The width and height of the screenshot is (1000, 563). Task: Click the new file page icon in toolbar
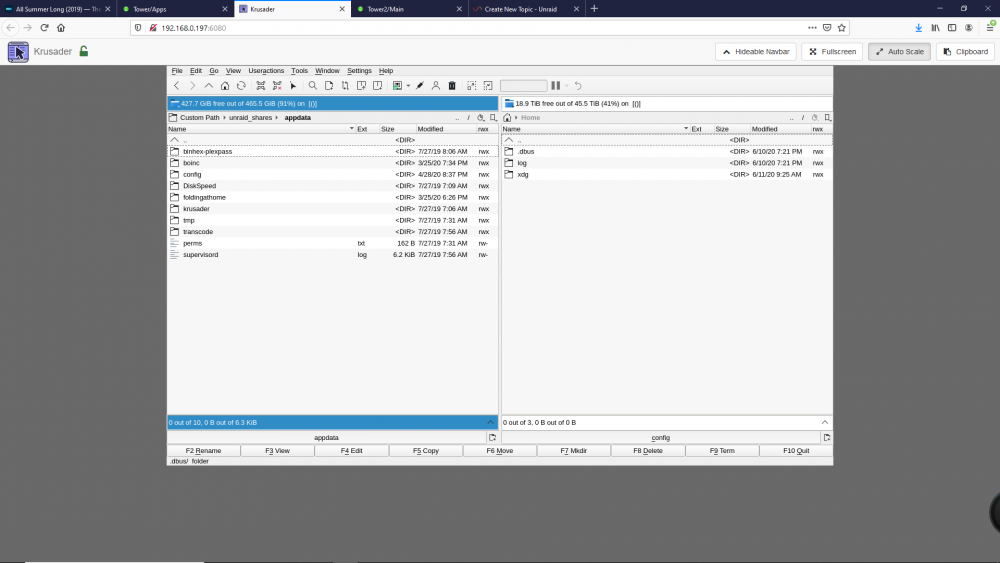click(329, 85)
